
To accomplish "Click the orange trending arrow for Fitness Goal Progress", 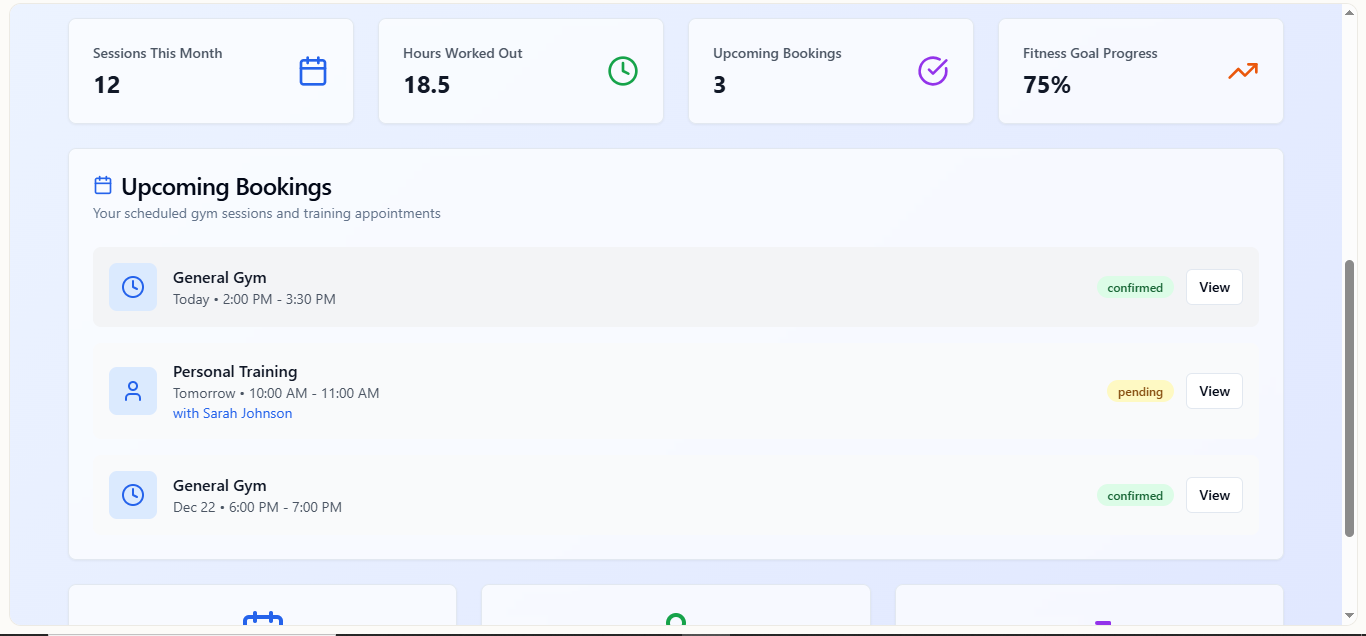I will tap(1243, 71).
